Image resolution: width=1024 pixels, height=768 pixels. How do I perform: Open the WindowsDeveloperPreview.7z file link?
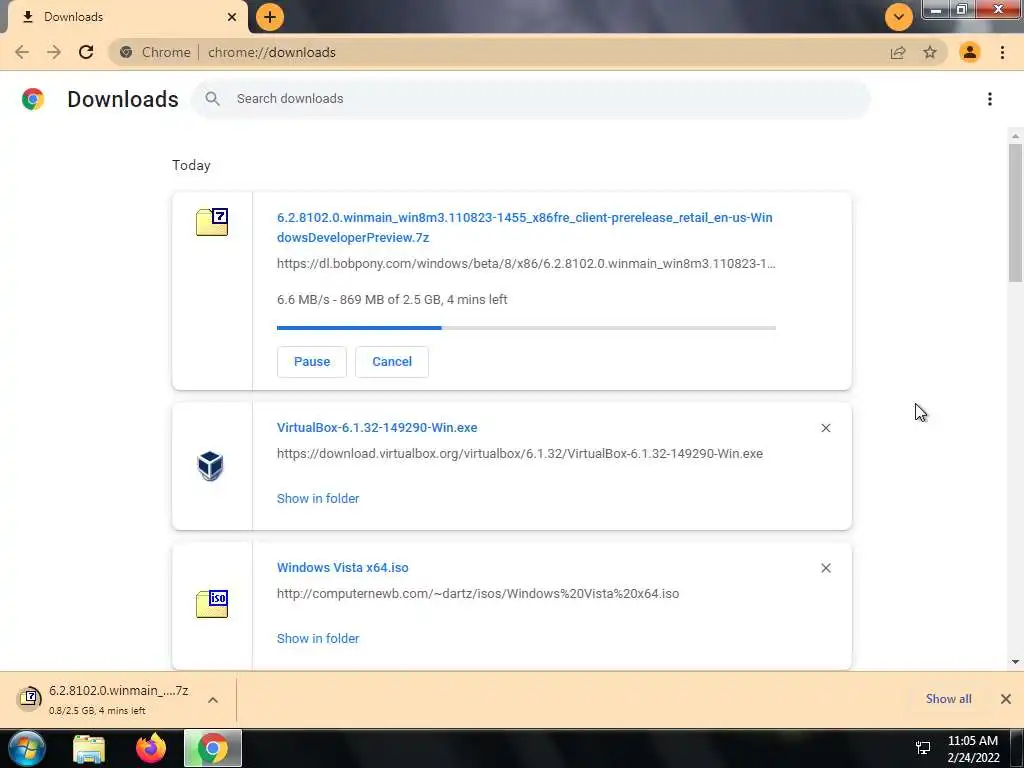pos(524,227)
